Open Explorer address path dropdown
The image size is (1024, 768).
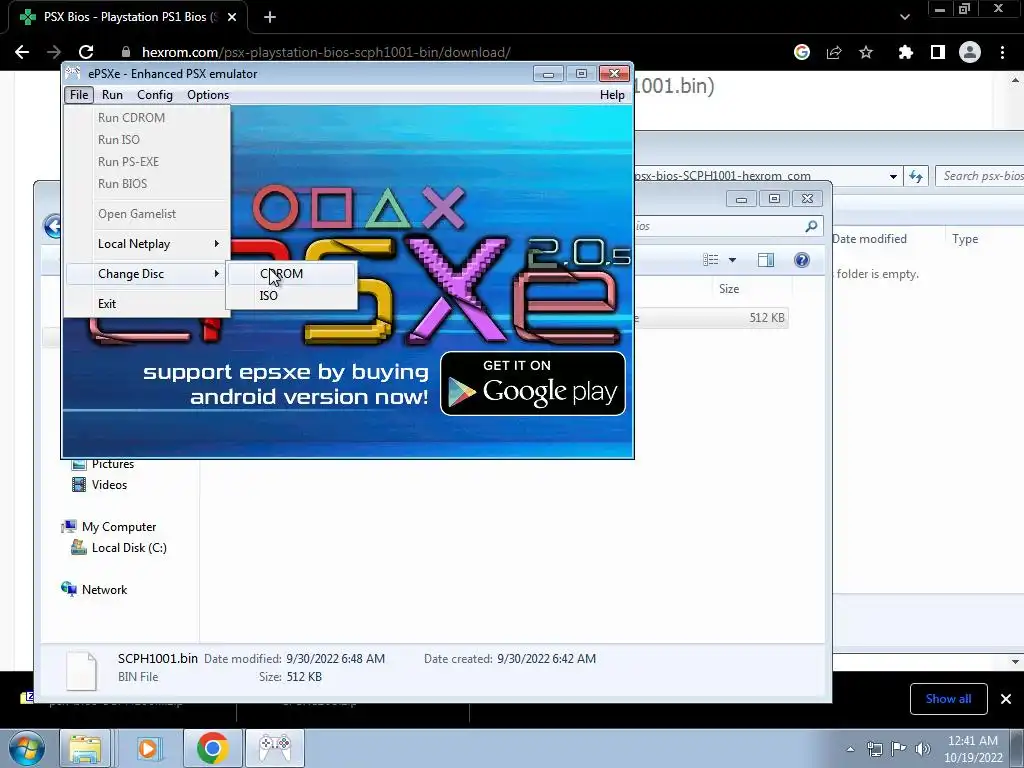click(x=893, y=176)
